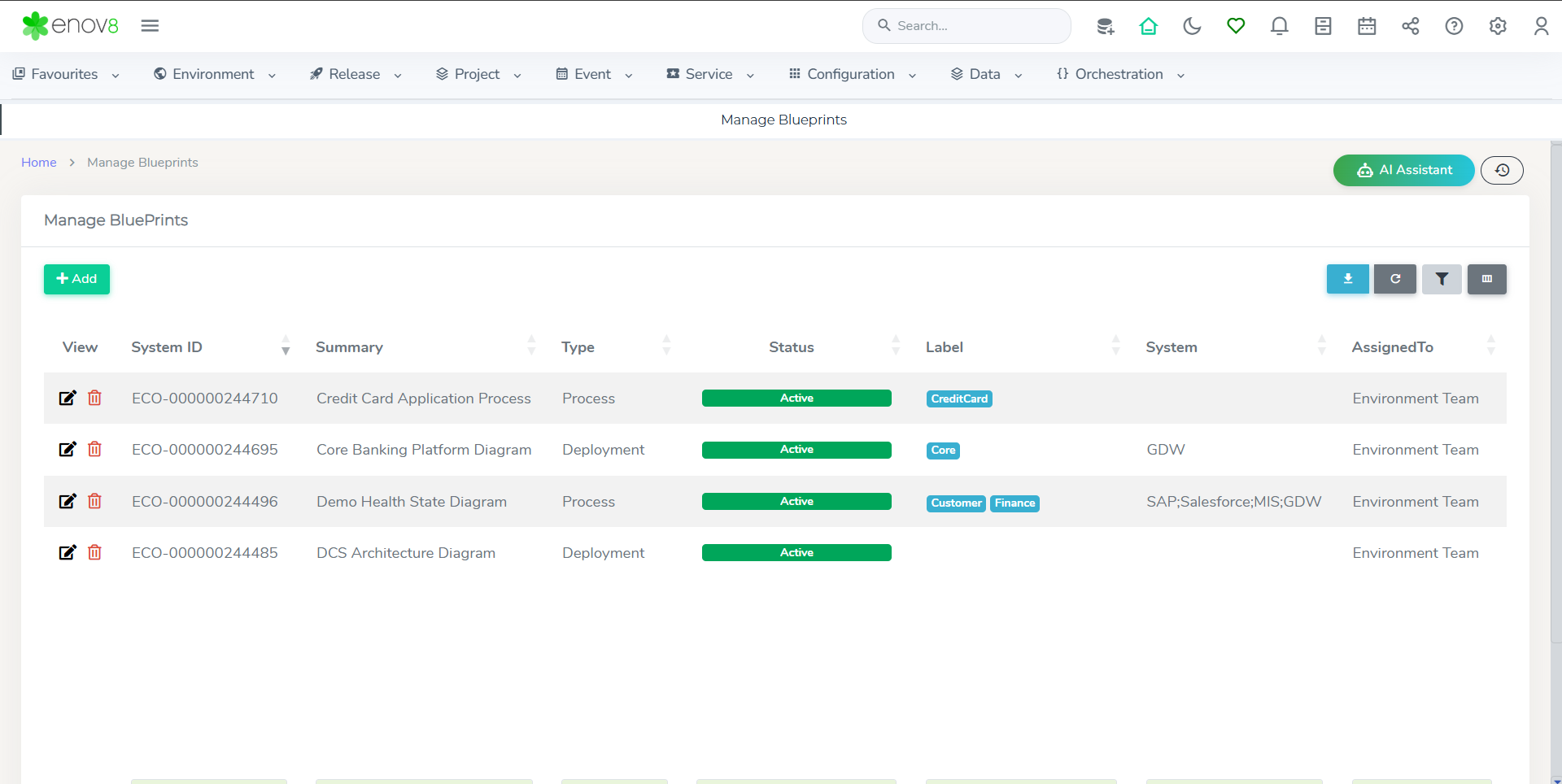This screenshot has height=784, width=1562.
Task: Click the Add blueprint button
Action: 76,279
